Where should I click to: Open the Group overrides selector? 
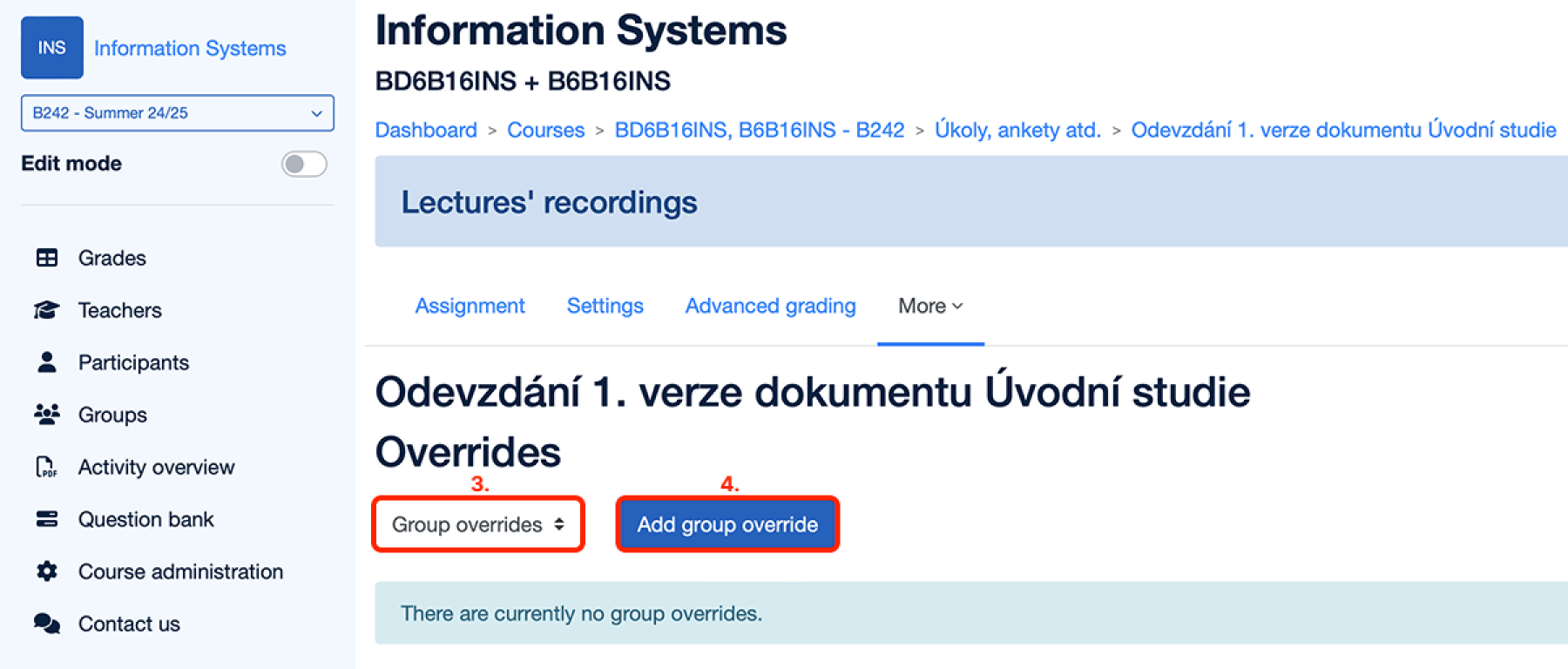coord(478,524)
